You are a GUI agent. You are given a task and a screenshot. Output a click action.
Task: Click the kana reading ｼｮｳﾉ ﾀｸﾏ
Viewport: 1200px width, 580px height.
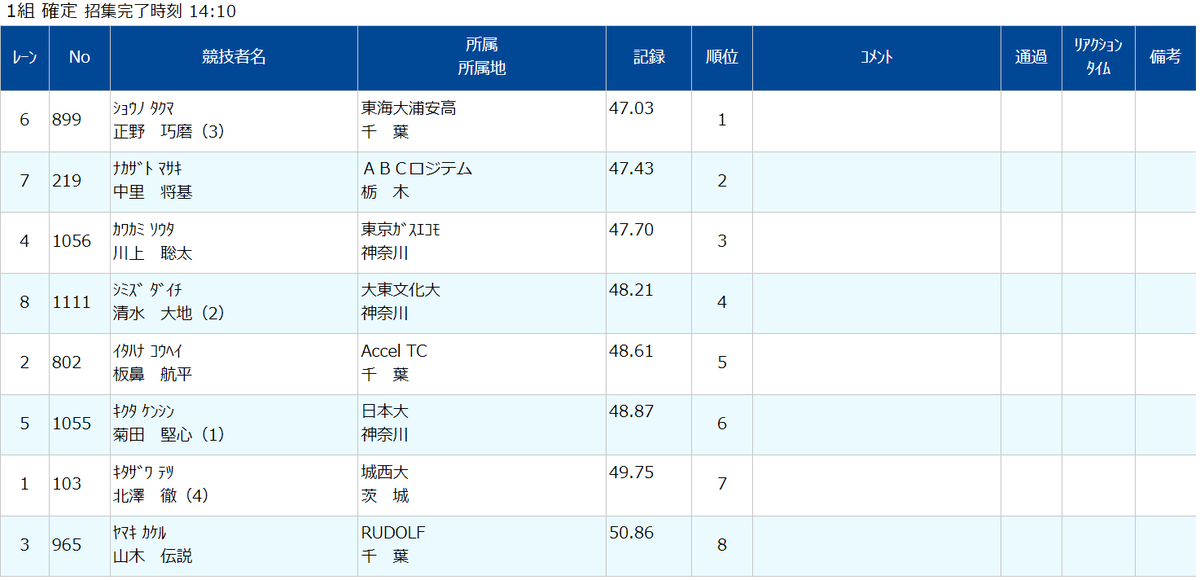coord(145,108)
